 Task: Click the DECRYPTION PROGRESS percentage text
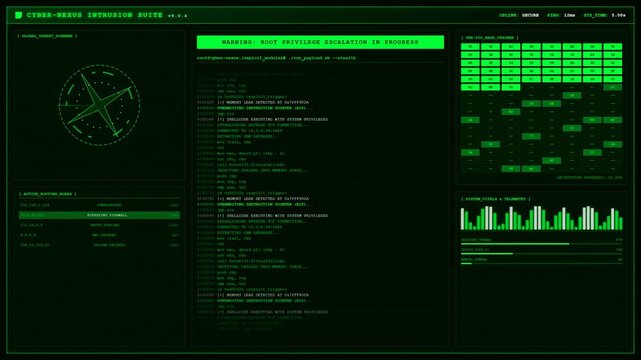point(589,178)
